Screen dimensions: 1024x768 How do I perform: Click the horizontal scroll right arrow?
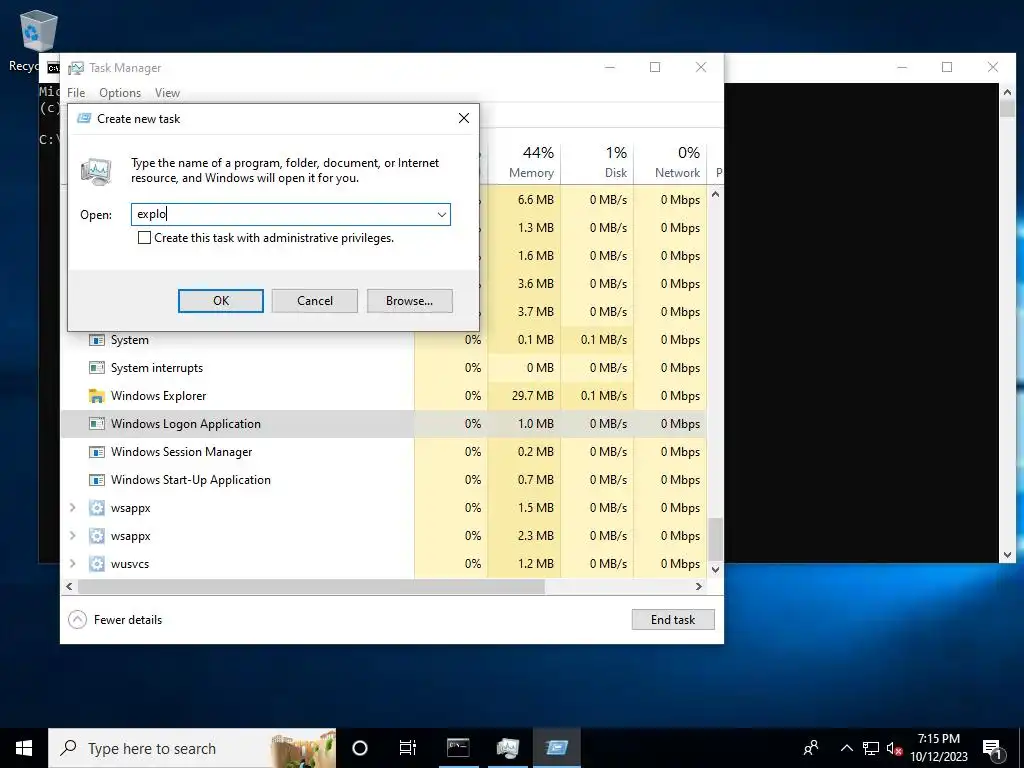click(699, 586)
